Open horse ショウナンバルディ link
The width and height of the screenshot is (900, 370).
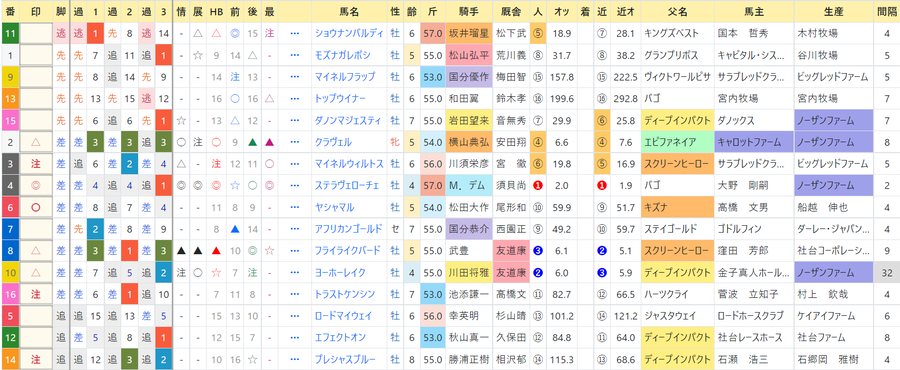pyautogui.click(x=349, y=34)
